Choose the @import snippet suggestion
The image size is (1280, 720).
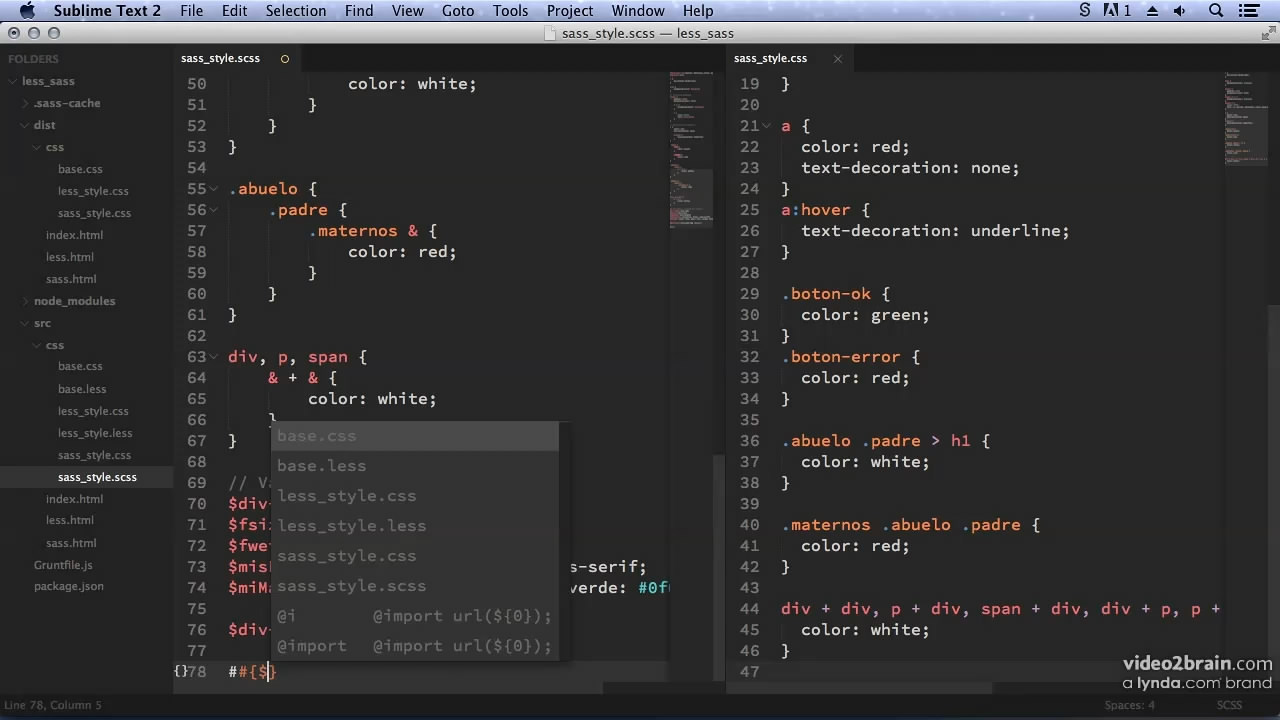tap(415, 646)
